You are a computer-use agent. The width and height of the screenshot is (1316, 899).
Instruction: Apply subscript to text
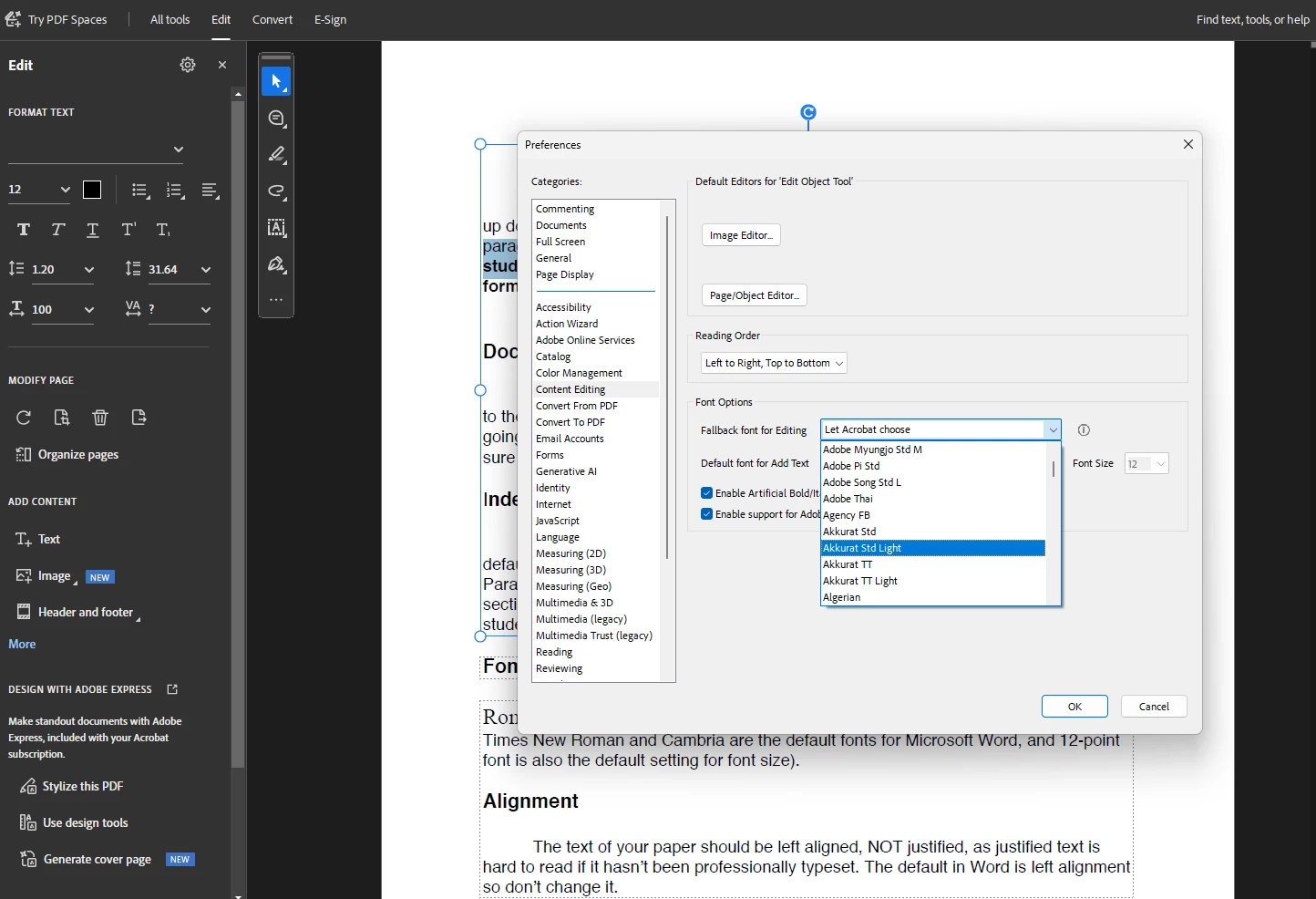pos(163,230)
